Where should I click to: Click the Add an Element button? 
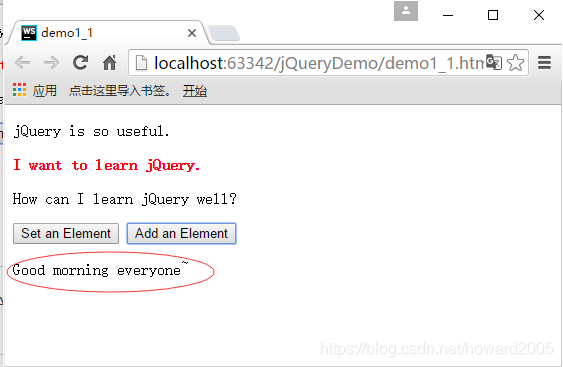point(181,233)
